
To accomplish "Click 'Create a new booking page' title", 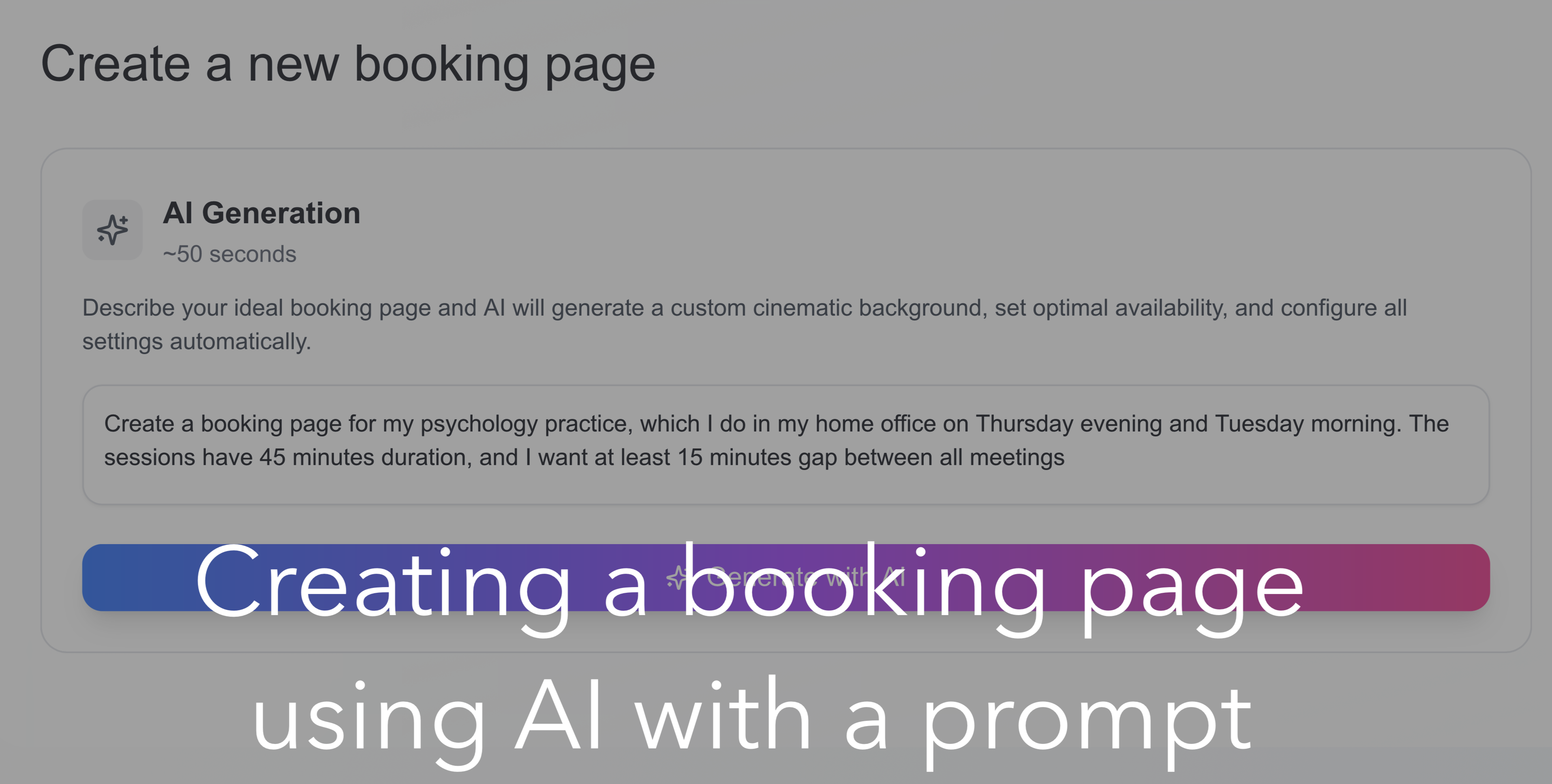I will coord(348,65).
